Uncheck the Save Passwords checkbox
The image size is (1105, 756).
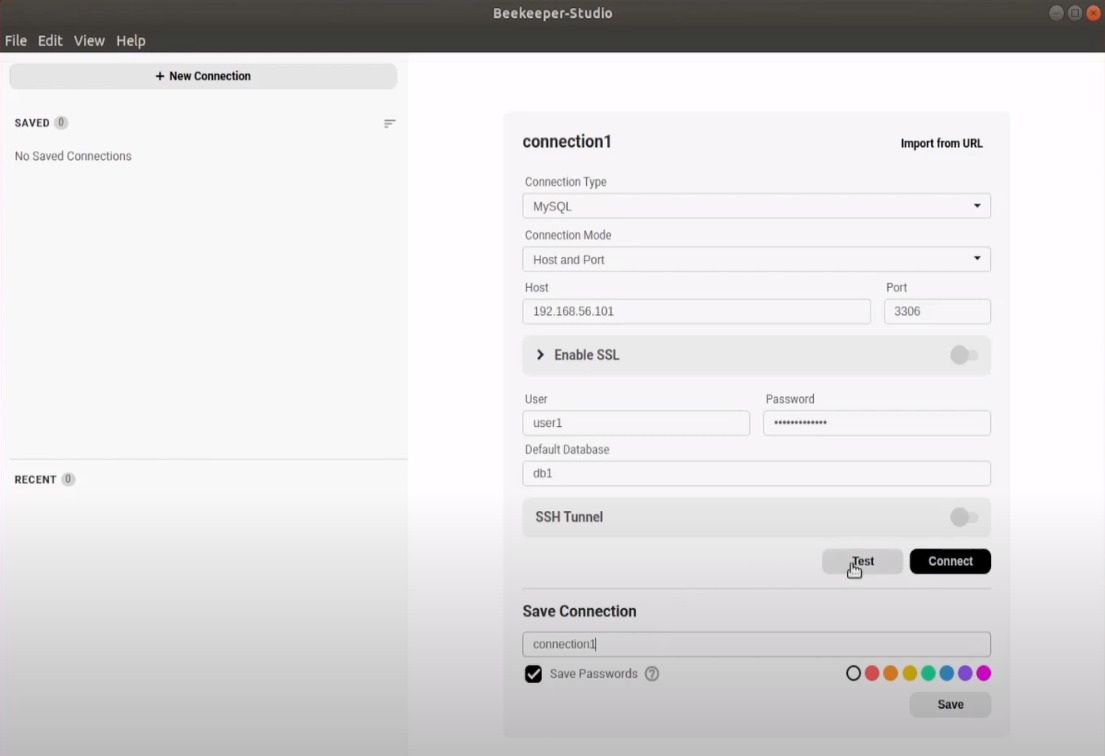[x=533, y=674]
